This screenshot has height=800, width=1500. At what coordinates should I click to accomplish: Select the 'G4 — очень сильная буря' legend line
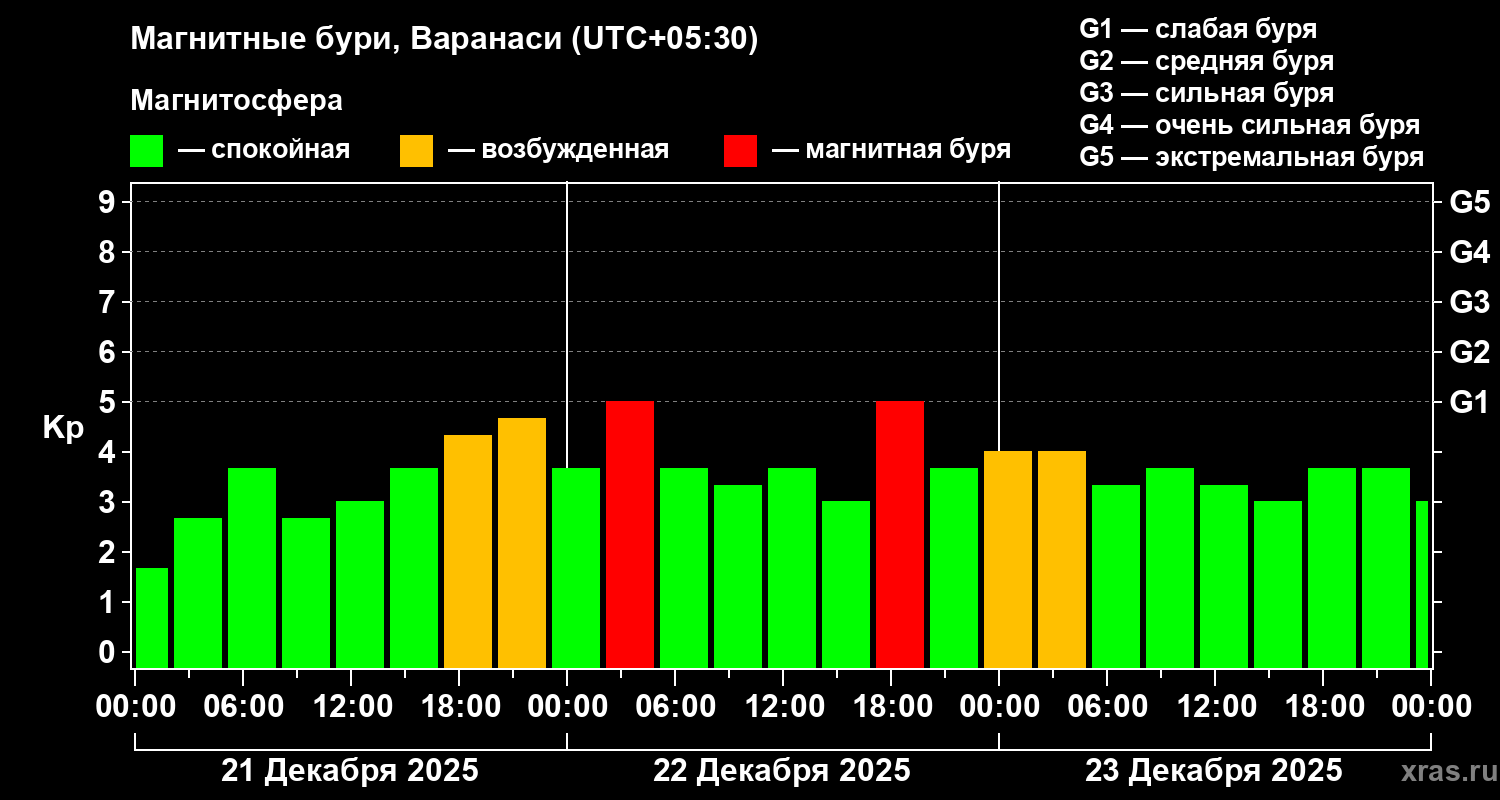point(1250,125)
